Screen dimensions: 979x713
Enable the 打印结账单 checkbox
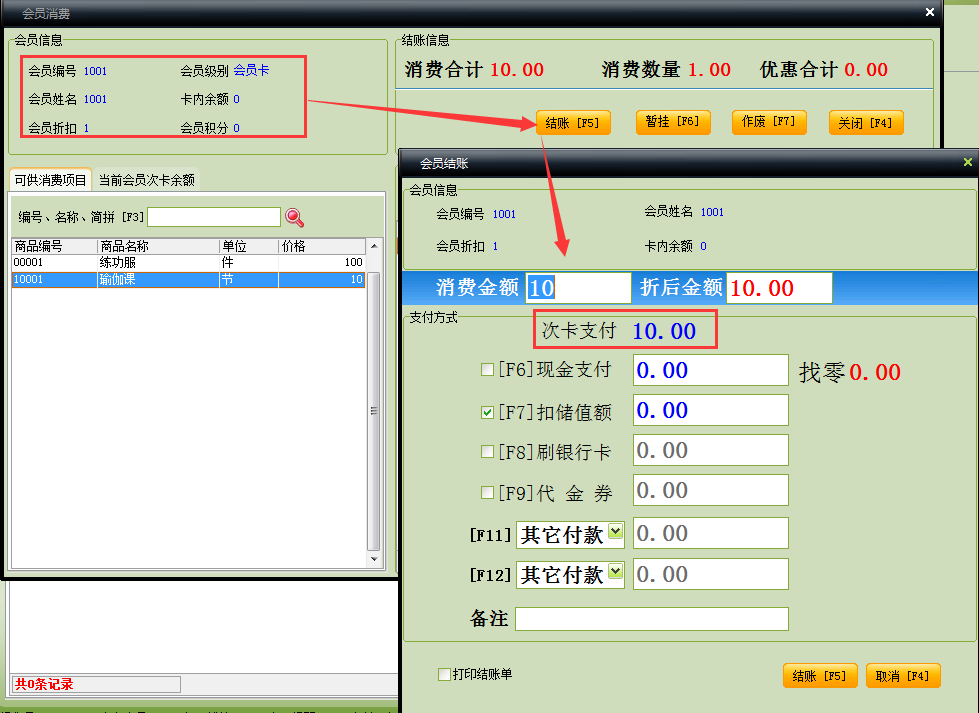pos(444,674)
